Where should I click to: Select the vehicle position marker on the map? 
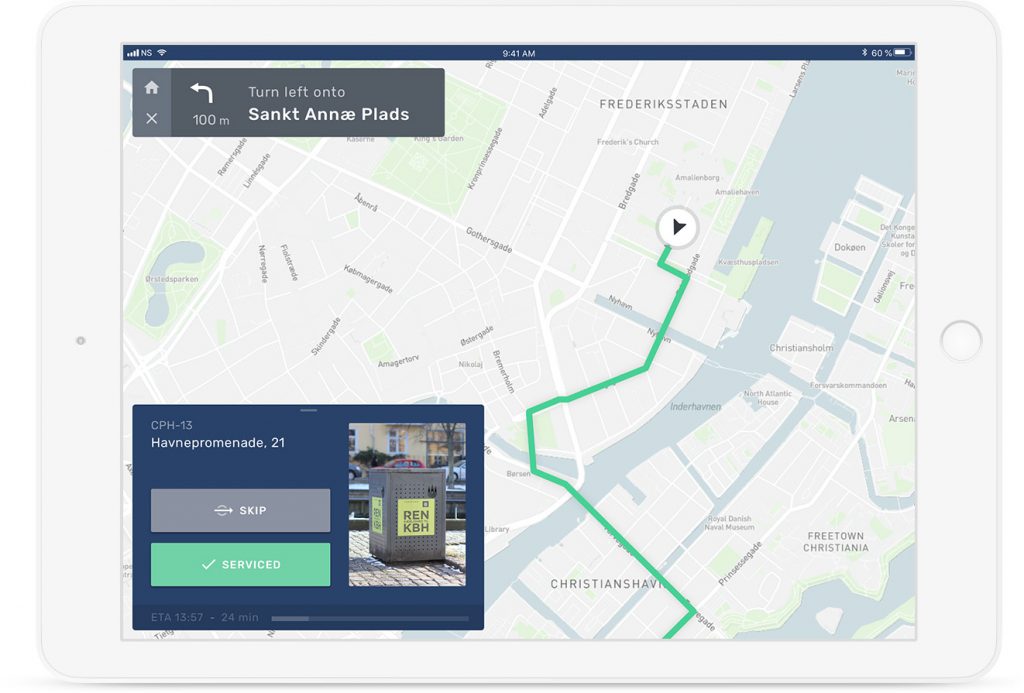(x=677, y=228)
